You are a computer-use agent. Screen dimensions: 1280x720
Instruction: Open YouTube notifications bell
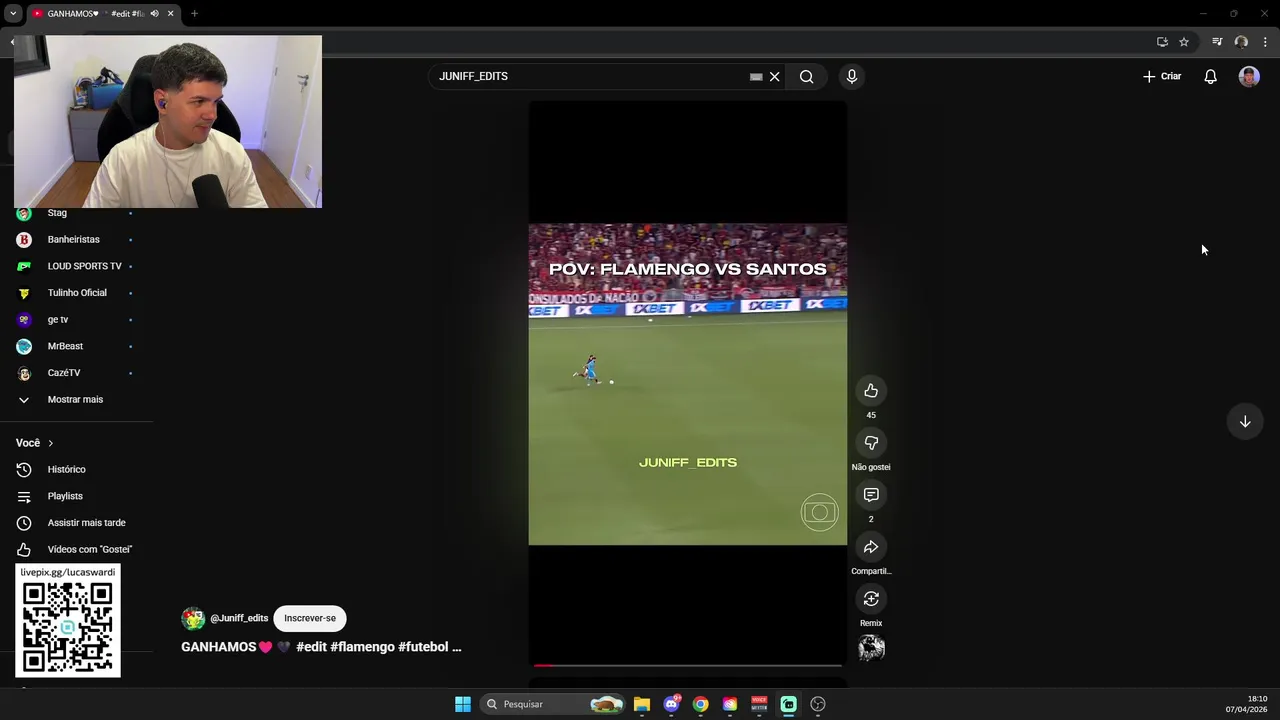click(1210, 77)
